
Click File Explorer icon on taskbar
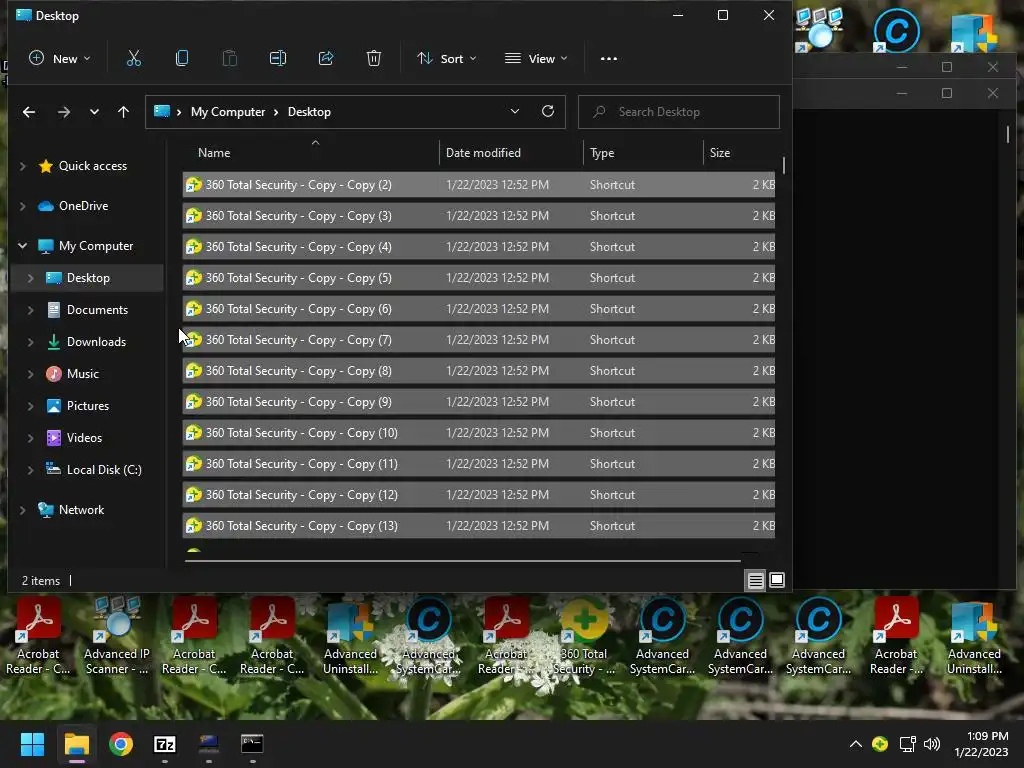point(76,744)
